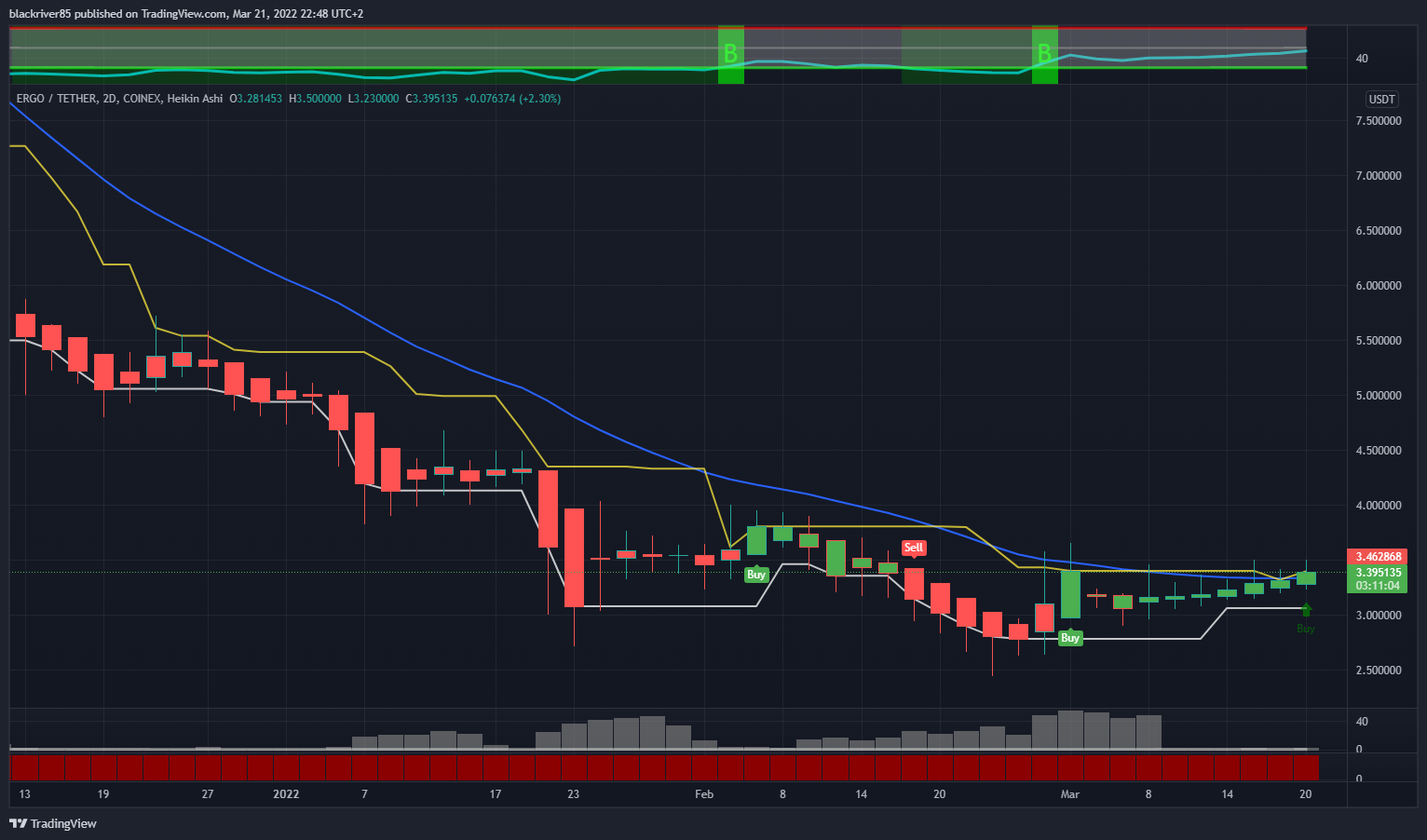Image resolution: width=1427 pixels, height=840 pixels.
Task: Click the close value C3.395135
Action: (431, 99)
